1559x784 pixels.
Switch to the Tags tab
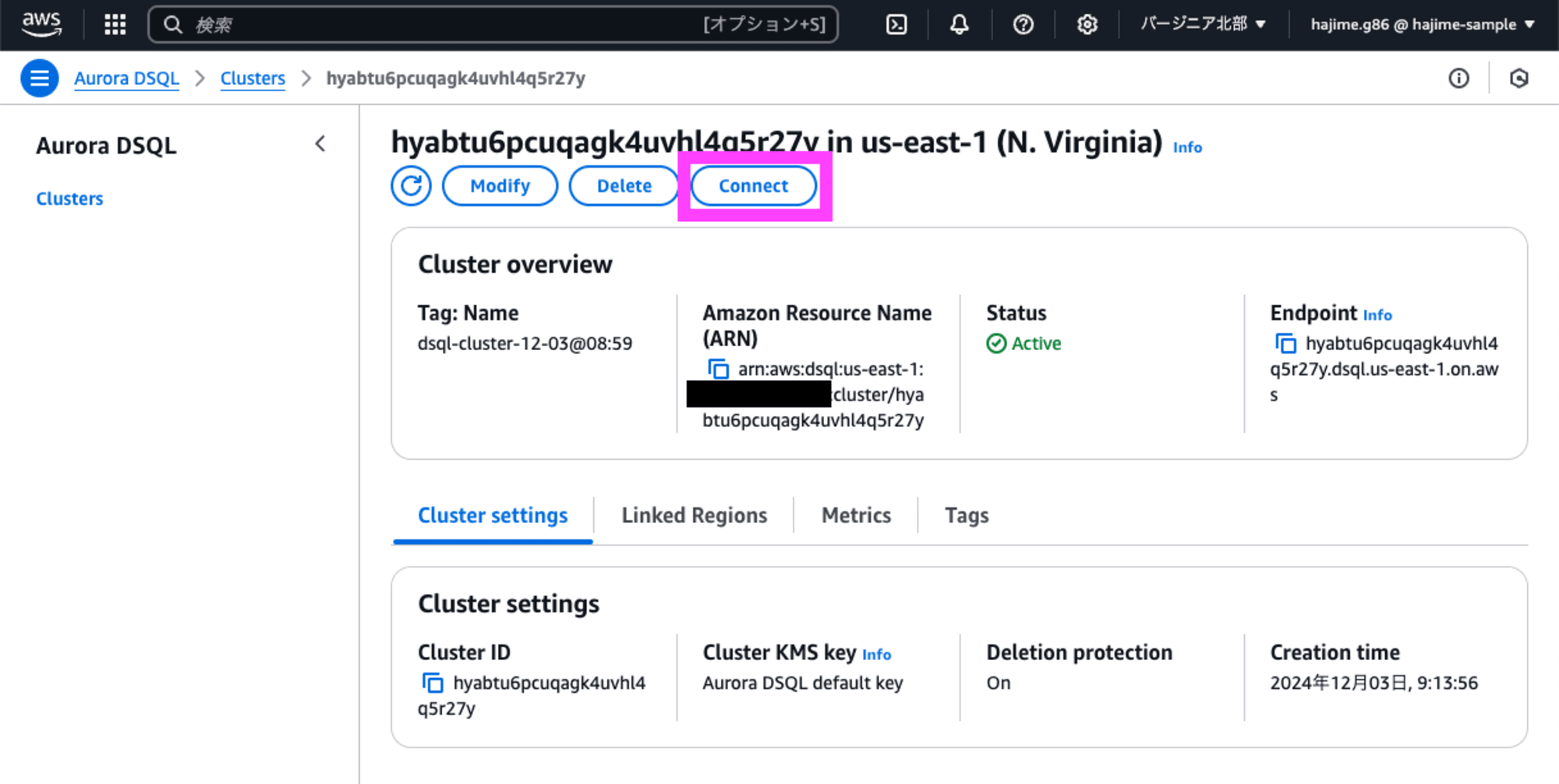coord(967,515)
